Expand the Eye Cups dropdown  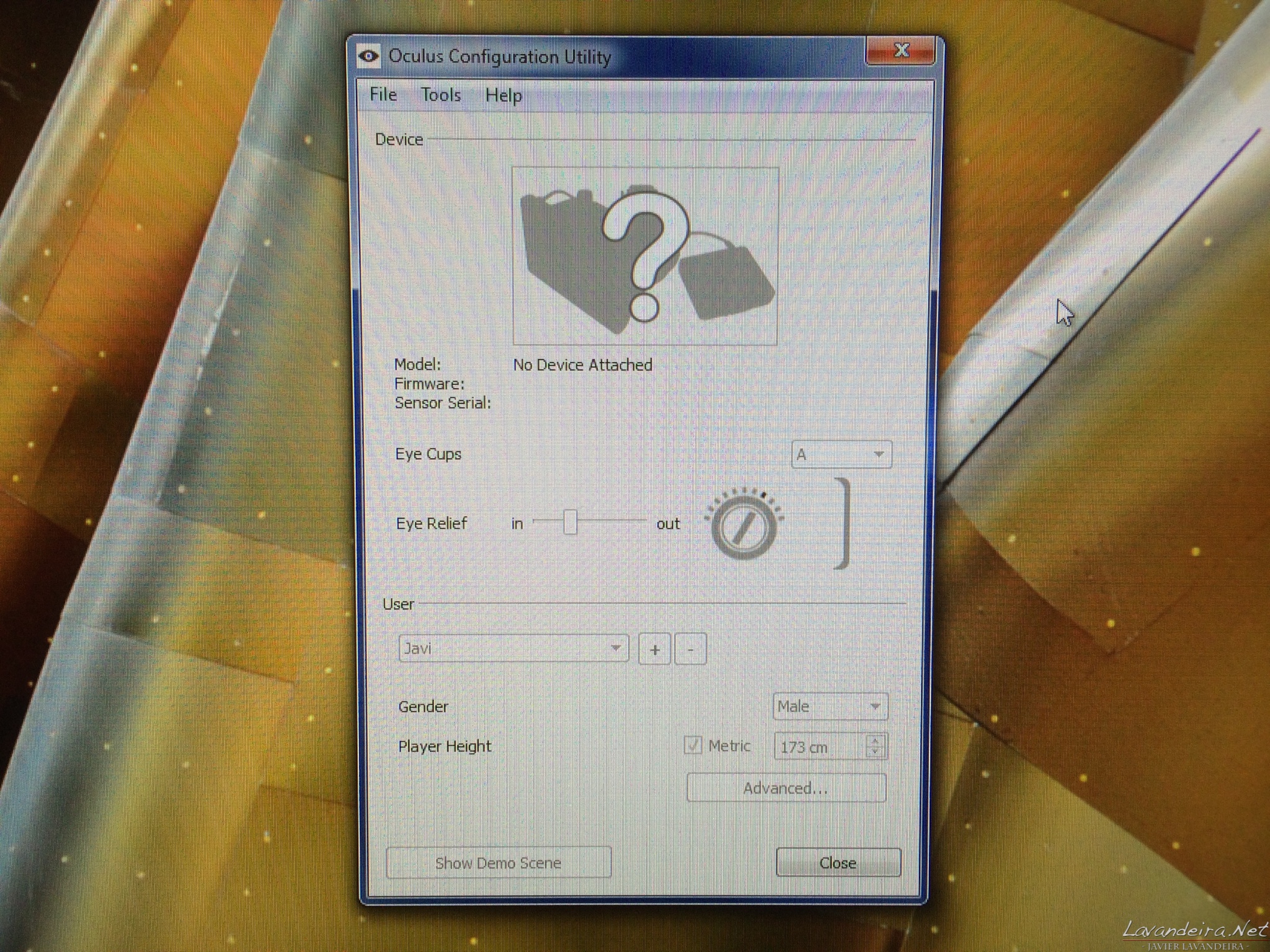click(841, 454)
